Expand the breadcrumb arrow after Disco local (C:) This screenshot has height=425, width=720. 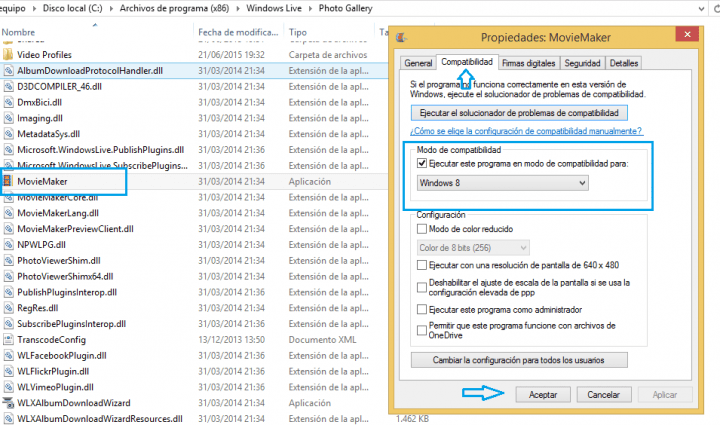pos(111,8)
